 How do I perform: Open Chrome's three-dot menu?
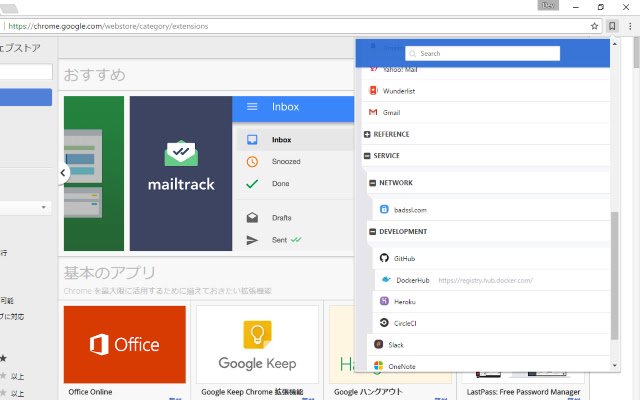click(630, 26)
